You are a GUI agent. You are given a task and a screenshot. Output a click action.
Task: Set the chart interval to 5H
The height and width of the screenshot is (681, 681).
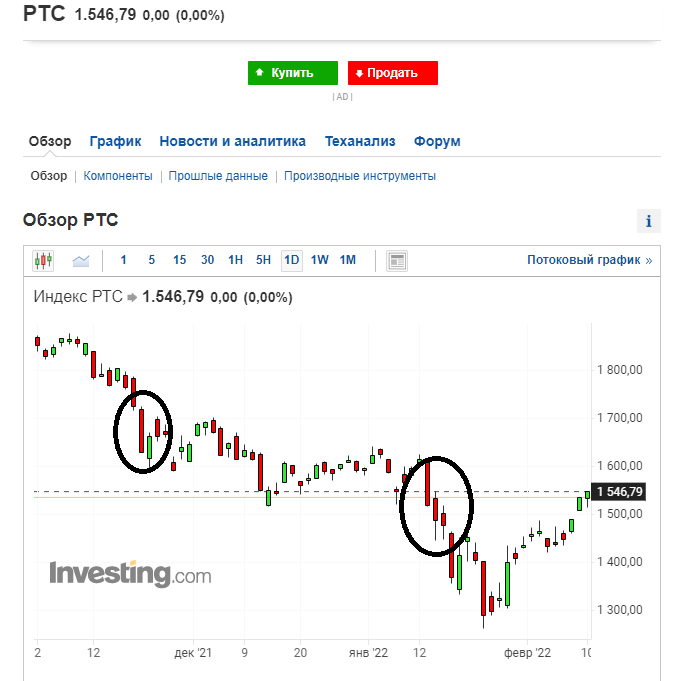tap(263, 260)
